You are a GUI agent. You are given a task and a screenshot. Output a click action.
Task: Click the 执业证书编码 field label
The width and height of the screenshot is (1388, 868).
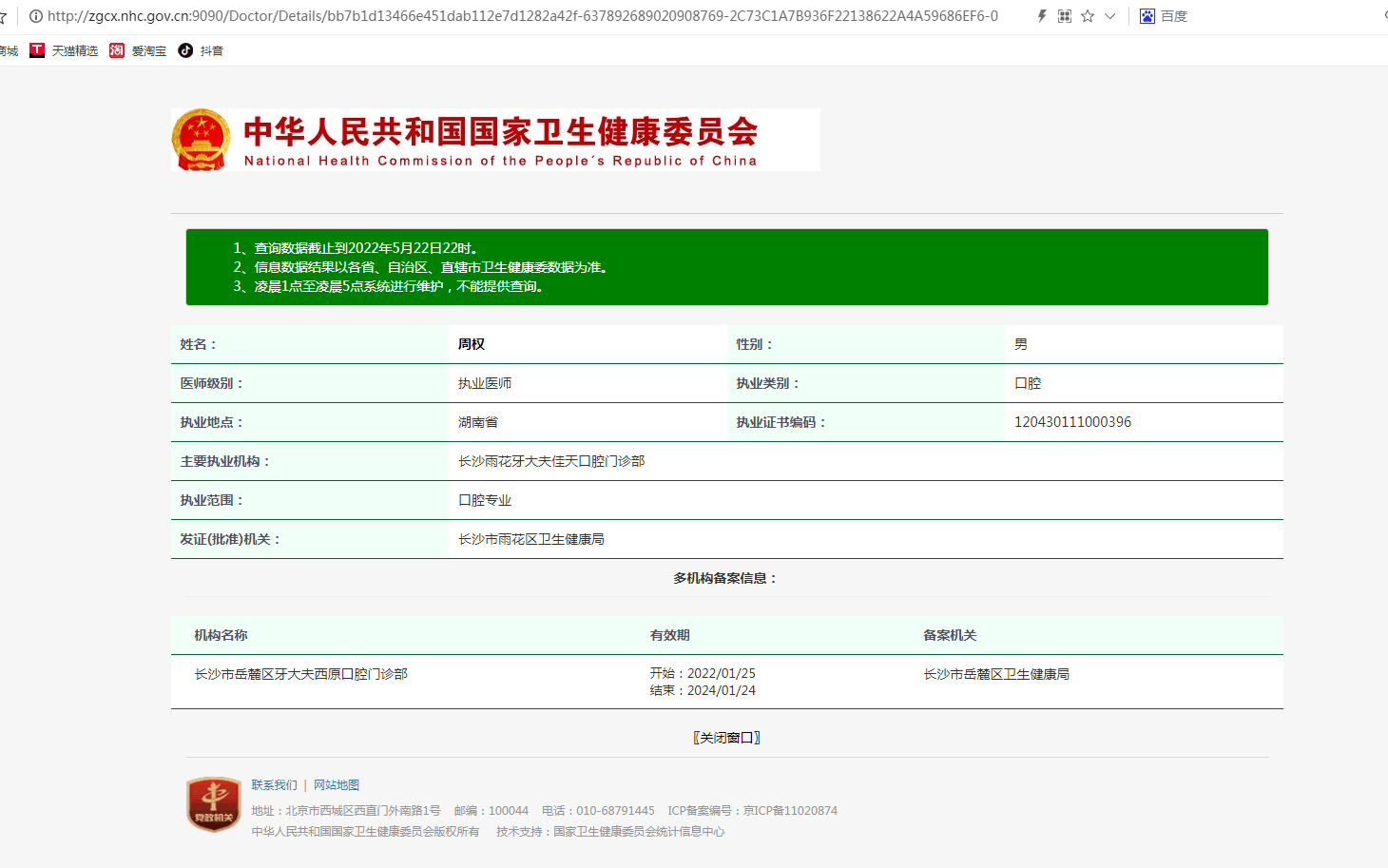[781, 422]
